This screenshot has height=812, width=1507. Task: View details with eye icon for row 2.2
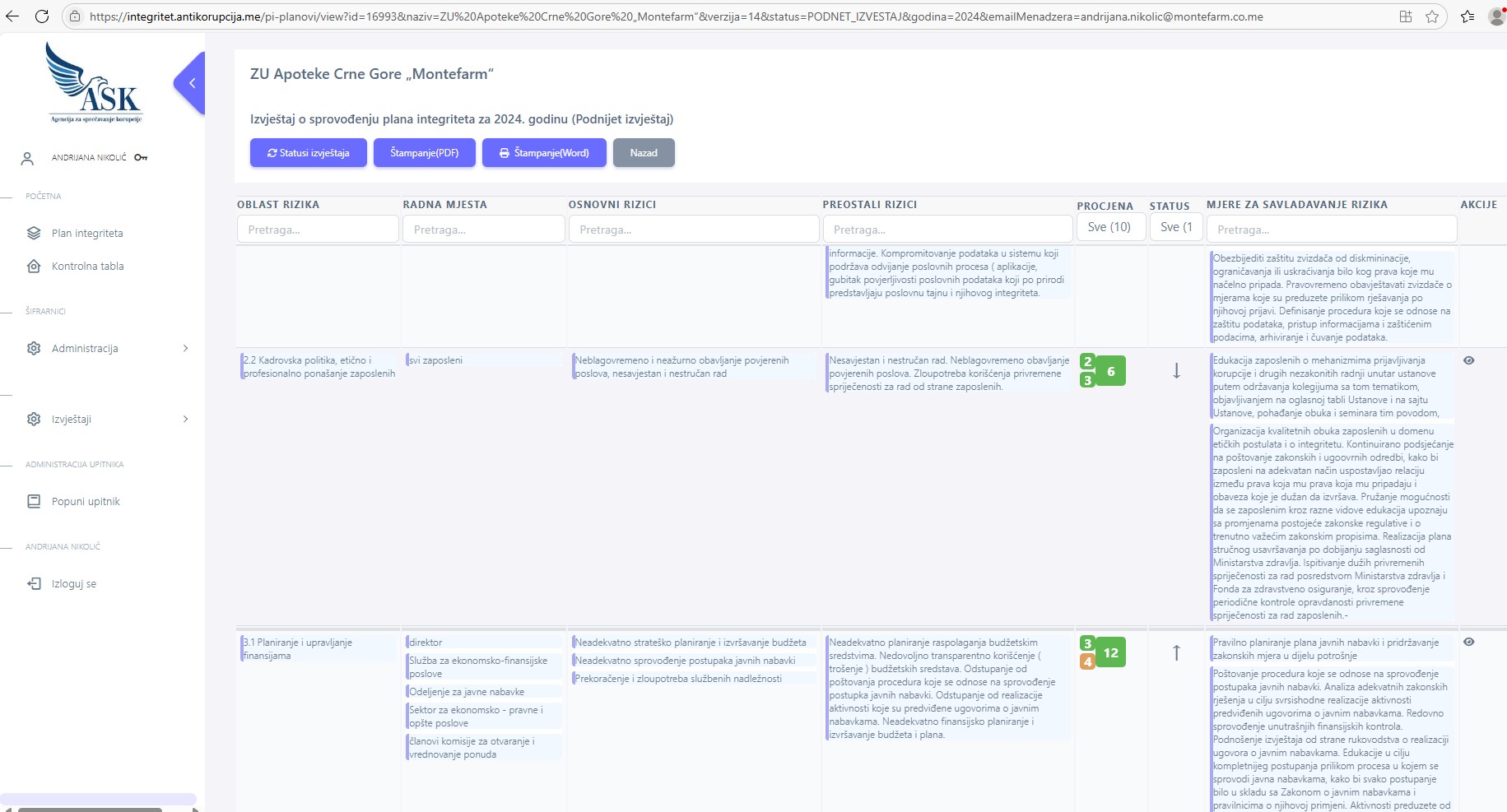1469,360
